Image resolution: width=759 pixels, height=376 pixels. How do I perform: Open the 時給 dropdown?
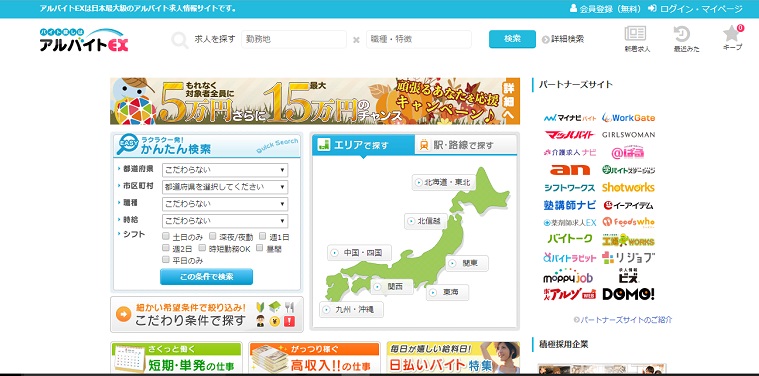click(225, 221)
